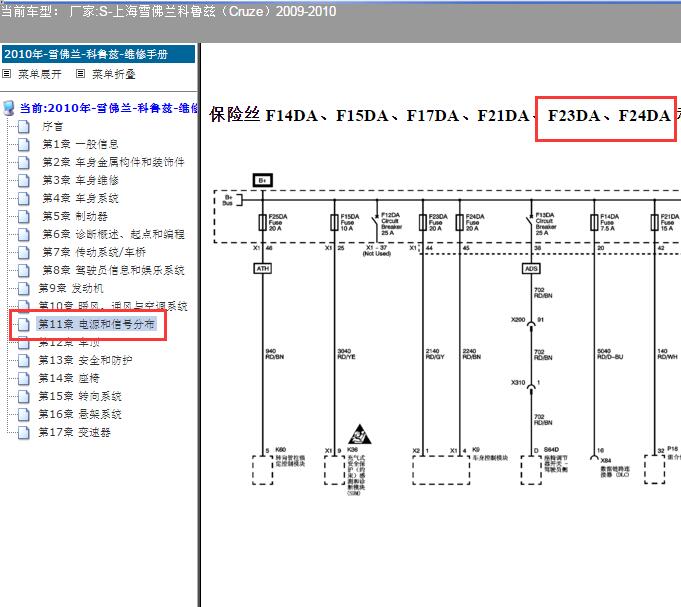681x607 pixels.
Task: Click the page icon beside 第15章 转向系统
Action: point(24,397)
